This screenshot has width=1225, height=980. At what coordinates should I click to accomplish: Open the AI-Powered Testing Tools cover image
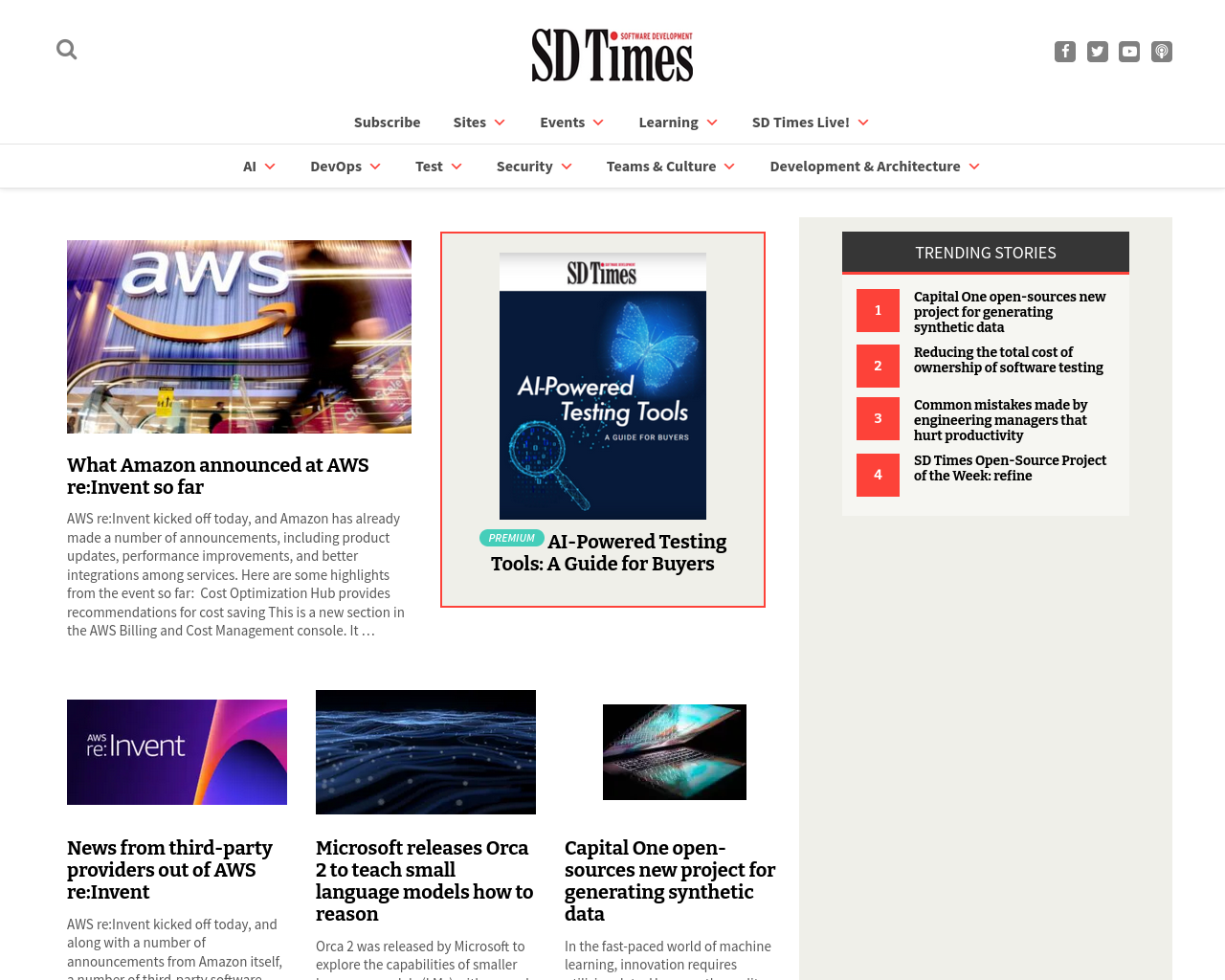point(603,386)
